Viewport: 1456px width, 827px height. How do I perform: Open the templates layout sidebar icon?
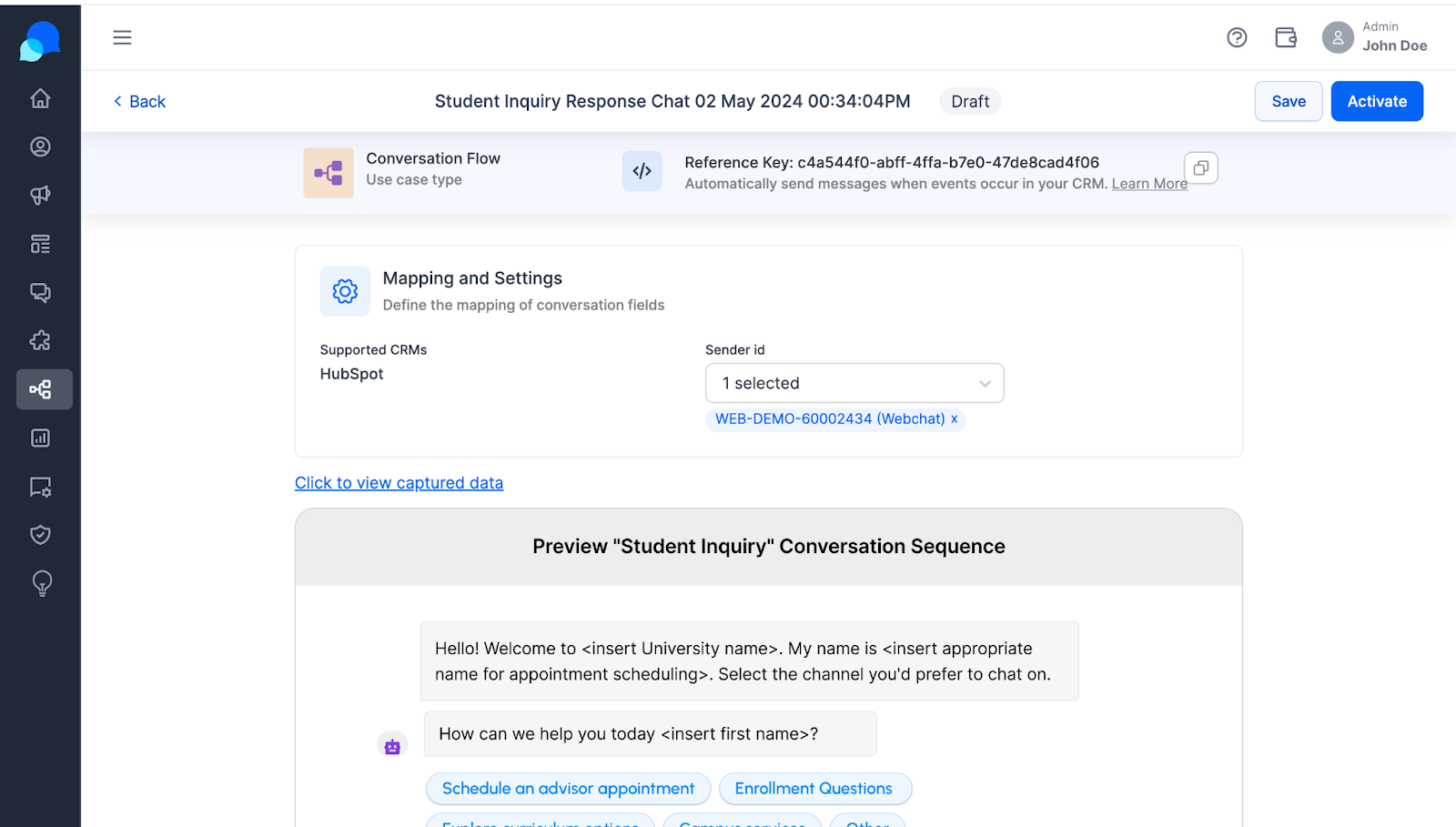click(40, 244)
